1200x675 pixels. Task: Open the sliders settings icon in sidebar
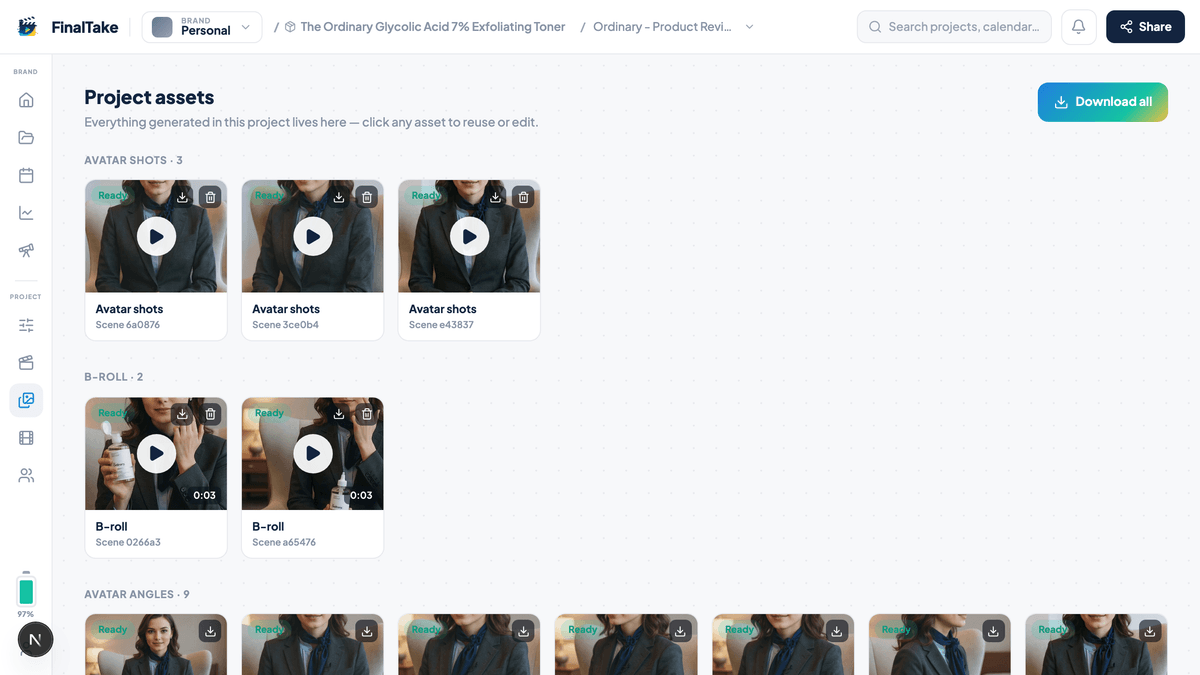click(26, 324)
